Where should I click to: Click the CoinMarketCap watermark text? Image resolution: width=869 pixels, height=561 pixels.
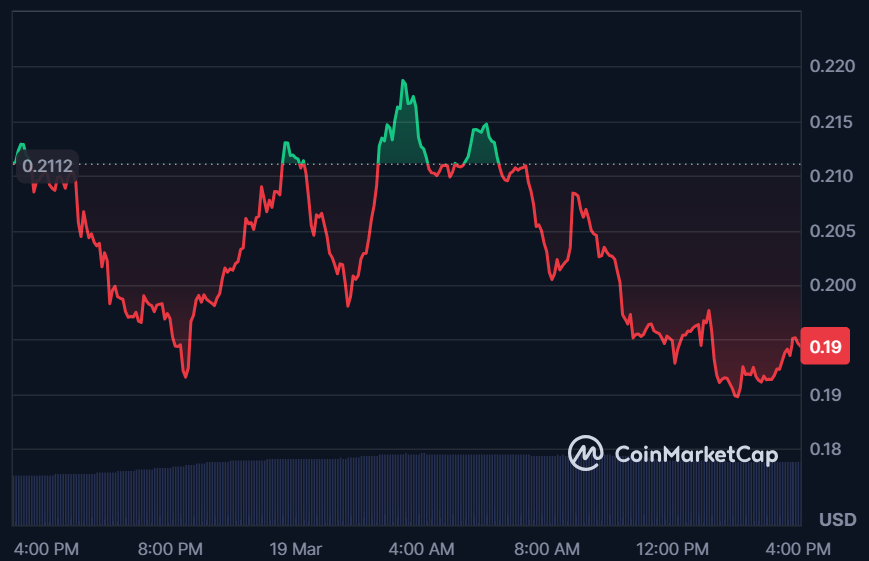[x=695, y=455]
